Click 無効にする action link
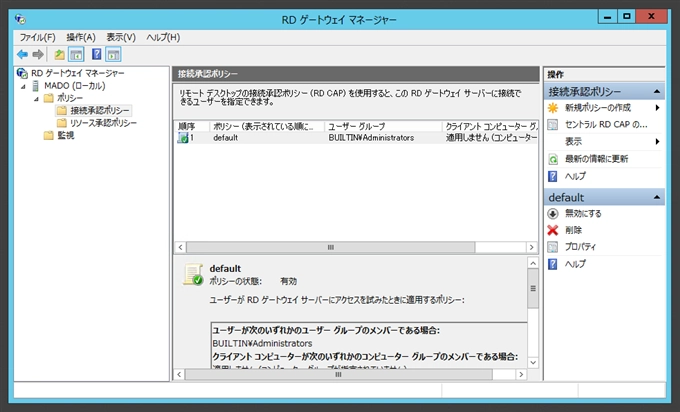This screenshot has height=412, width=680. click(583, 213)
